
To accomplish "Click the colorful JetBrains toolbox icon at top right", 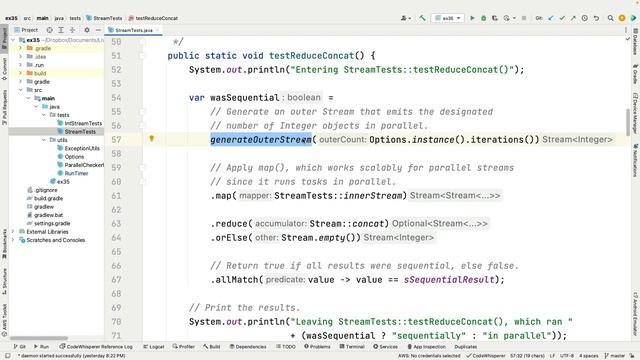I will tap(633, 18).
